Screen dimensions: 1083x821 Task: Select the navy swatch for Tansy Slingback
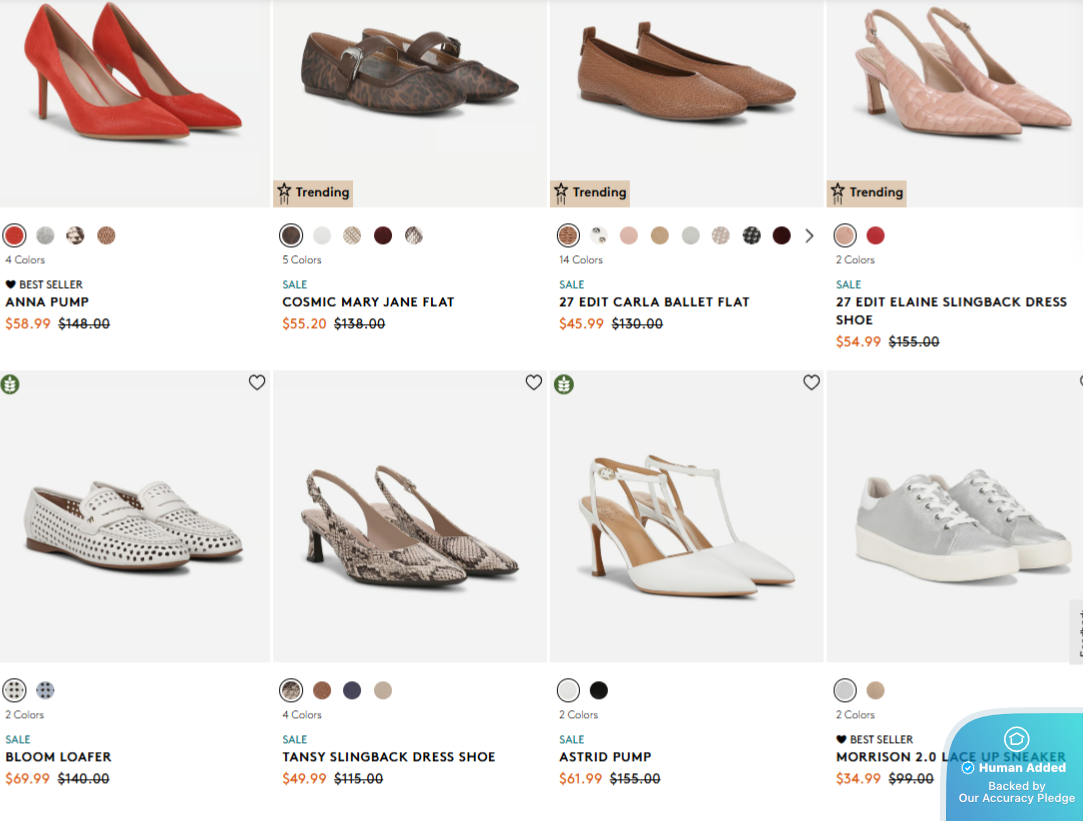coord(352,690)
